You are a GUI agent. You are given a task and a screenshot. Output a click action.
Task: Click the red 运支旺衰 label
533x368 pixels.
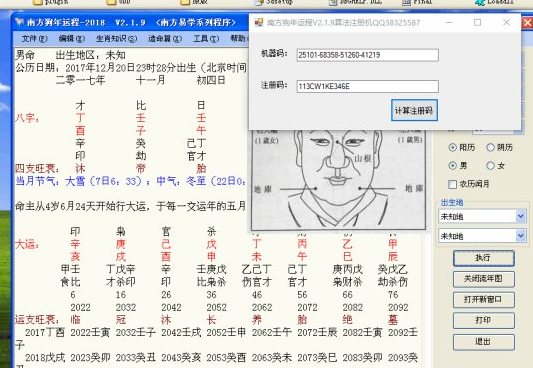pos(37,319)
